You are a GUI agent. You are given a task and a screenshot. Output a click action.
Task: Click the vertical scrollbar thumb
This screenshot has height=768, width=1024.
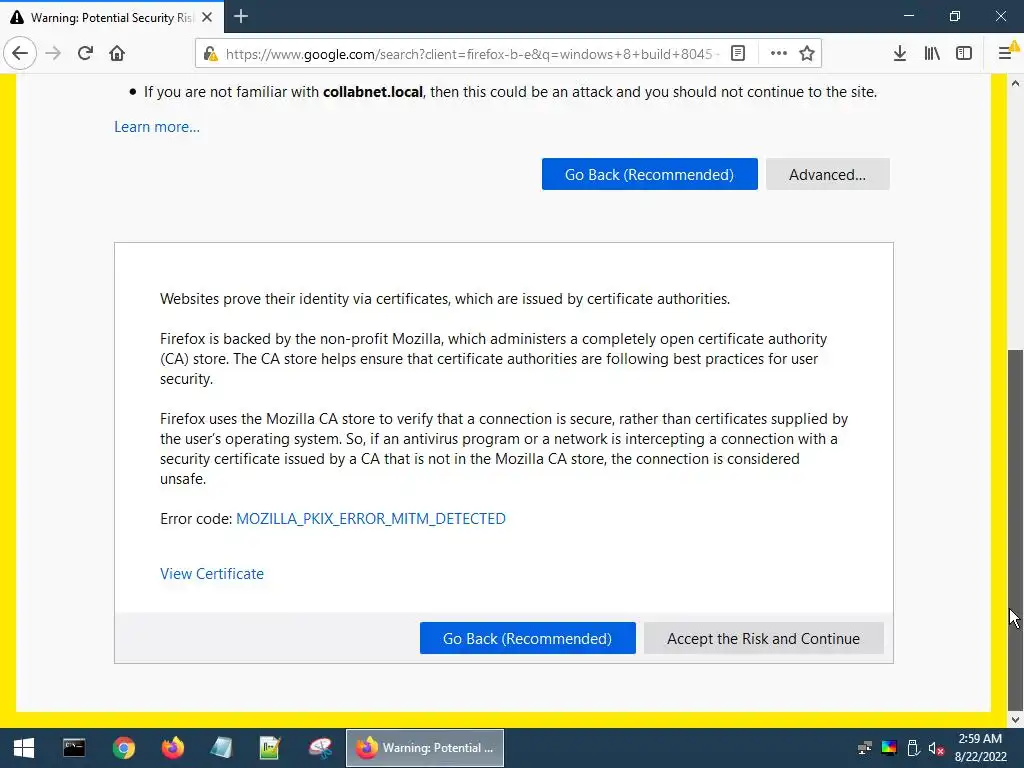click(x=1016, y=529)
